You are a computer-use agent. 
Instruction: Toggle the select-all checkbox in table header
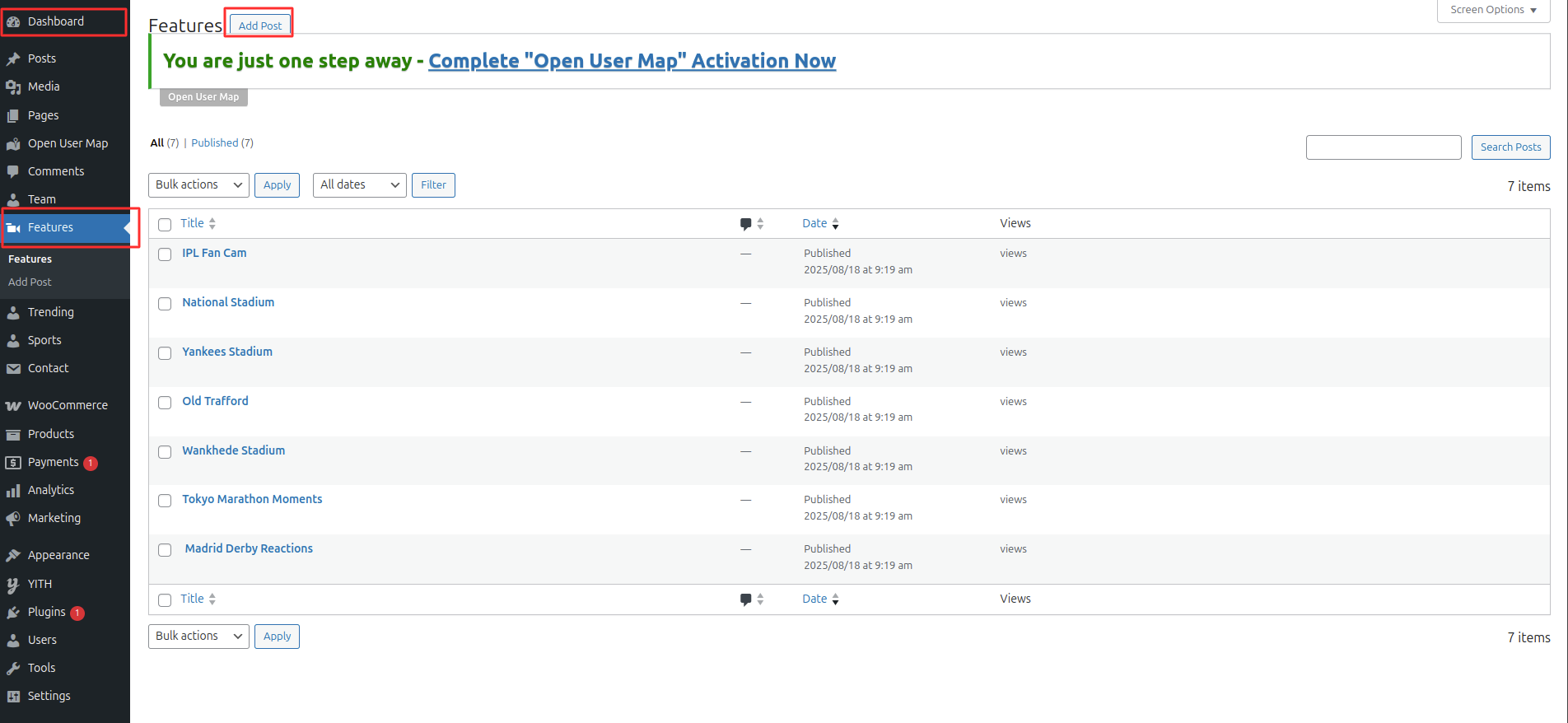165,225
